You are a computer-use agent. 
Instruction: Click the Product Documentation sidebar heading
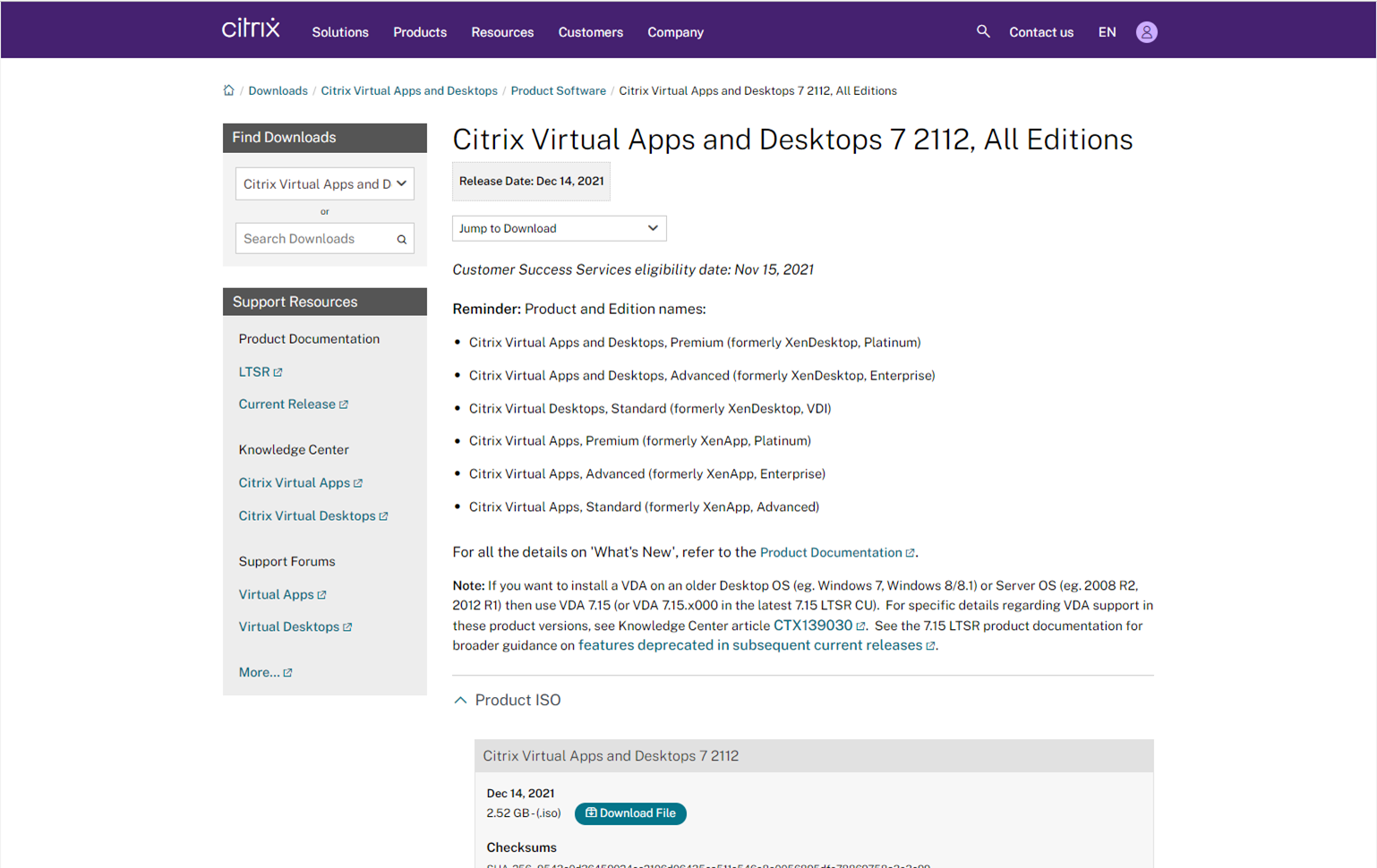point(309,339)
